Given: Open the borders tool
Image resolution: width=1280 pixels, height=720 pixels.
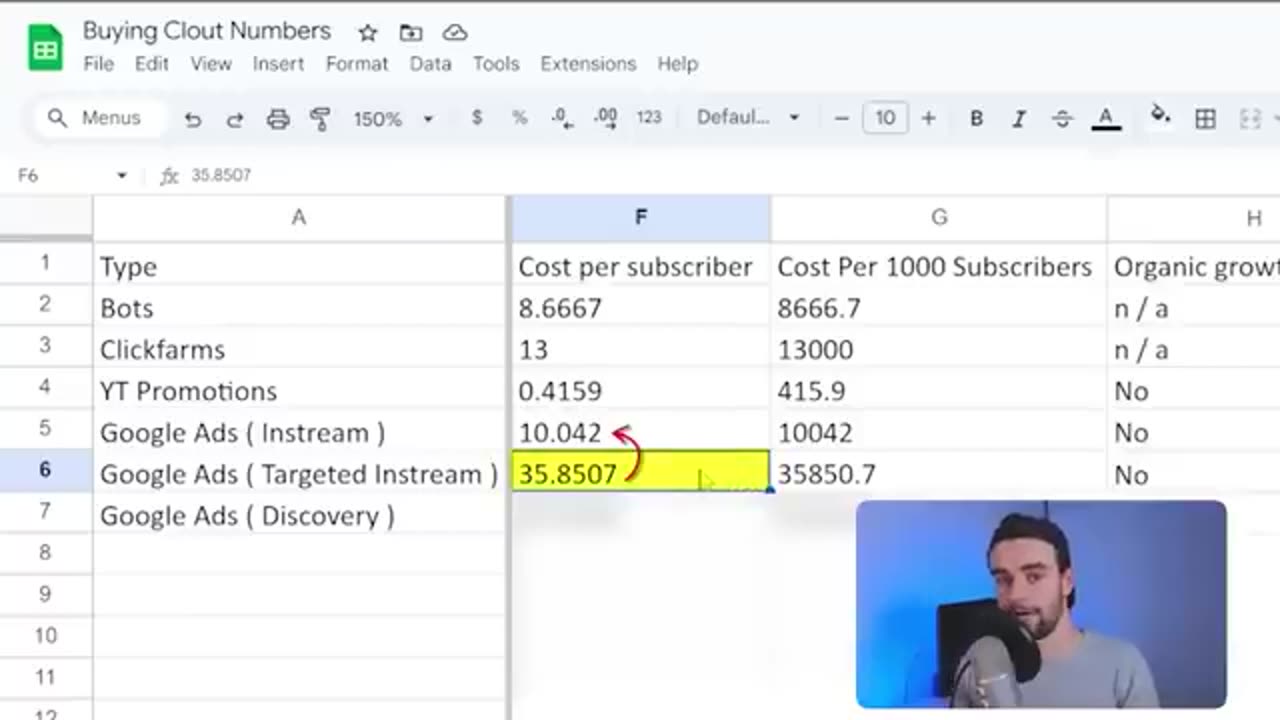Looking at the screenshot, I should 1205,119.
